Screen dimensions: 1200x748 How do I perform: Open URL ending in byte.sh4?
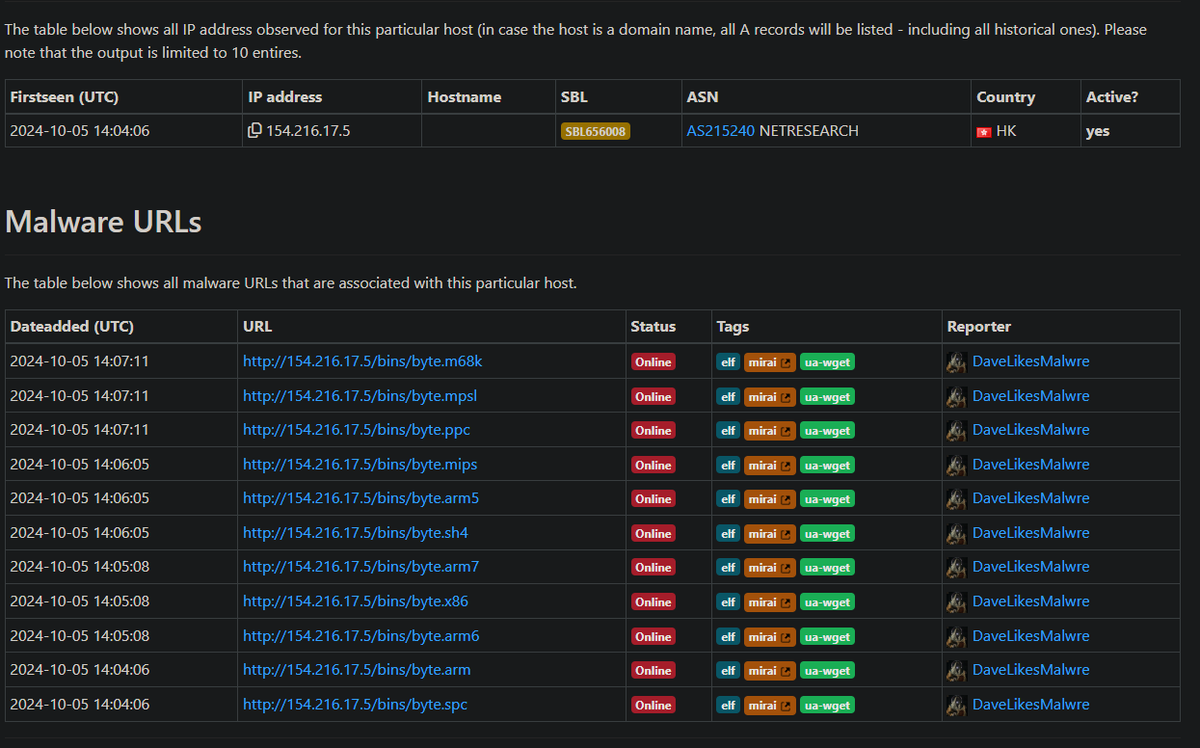355,533
